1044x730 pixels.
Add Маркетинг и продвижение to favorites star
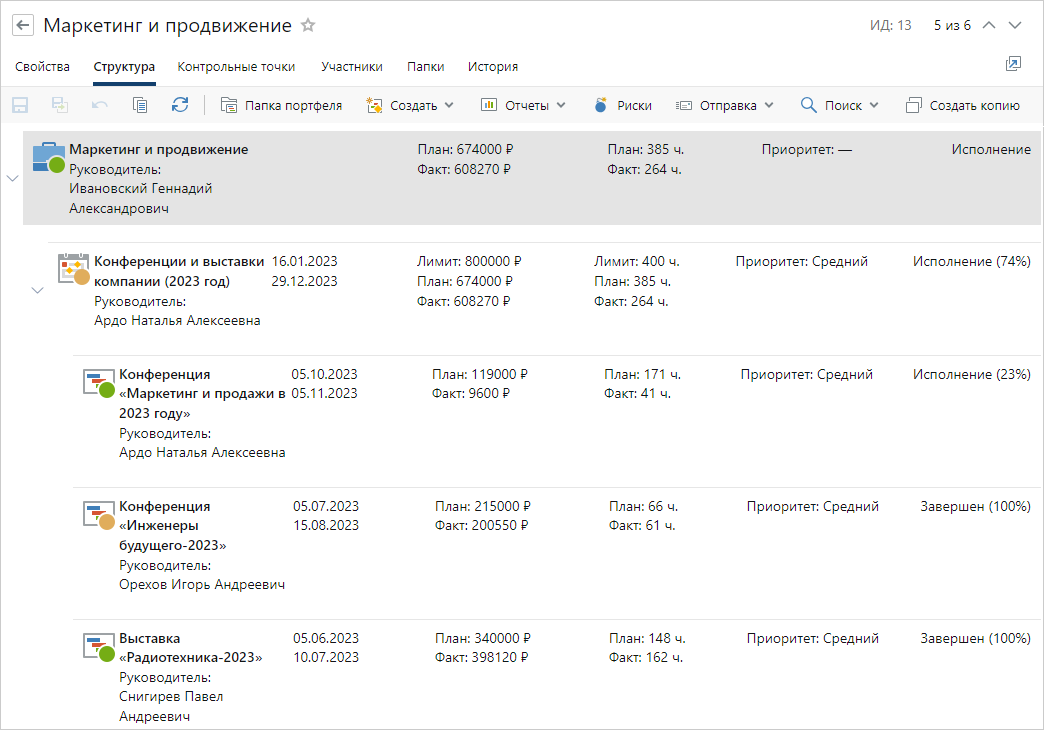pos(308,26)
